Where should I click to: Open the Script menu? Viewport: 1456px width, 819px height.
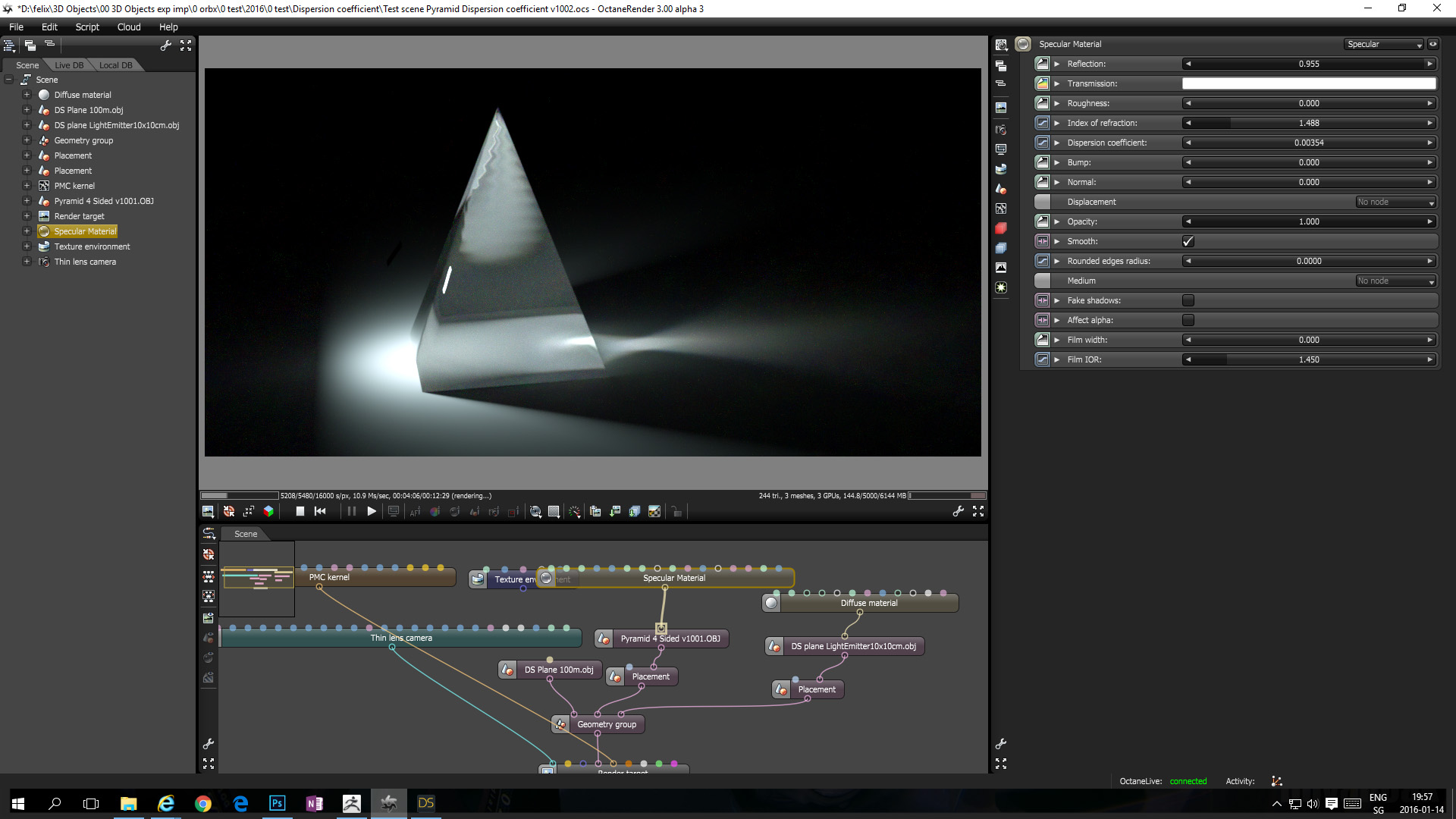[87, 27]
